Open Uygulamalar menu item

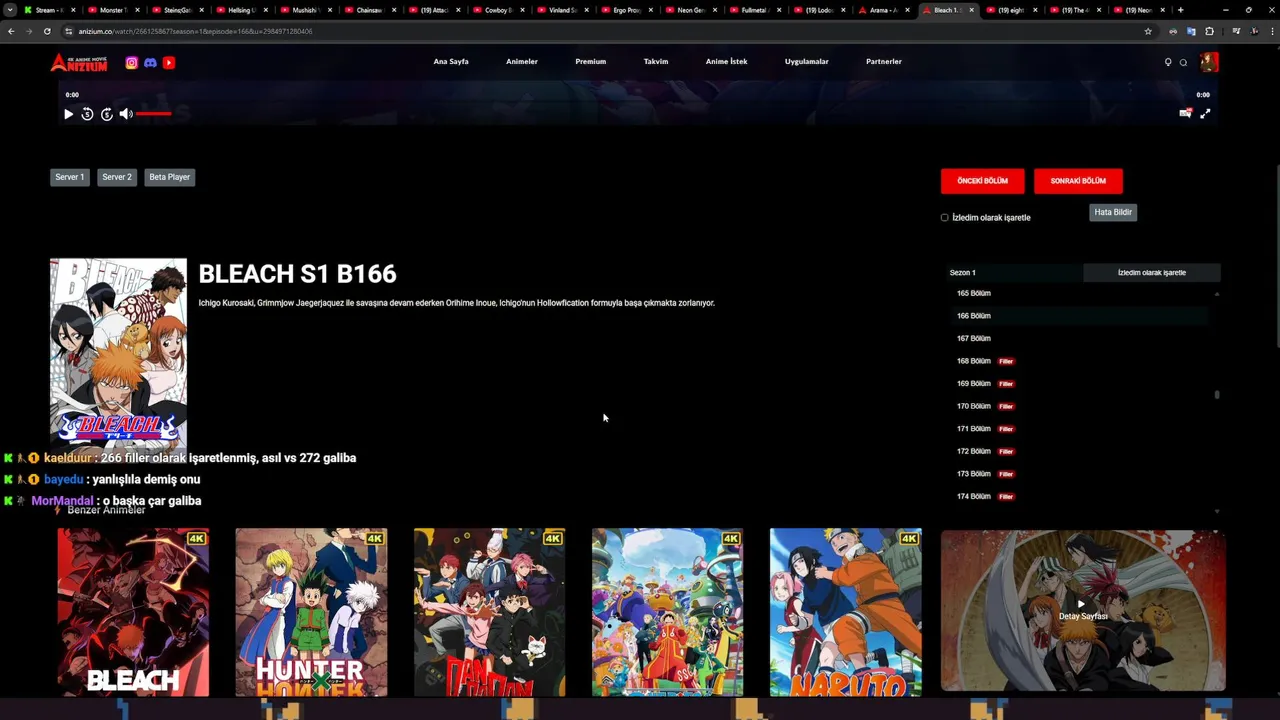point(806,62)
